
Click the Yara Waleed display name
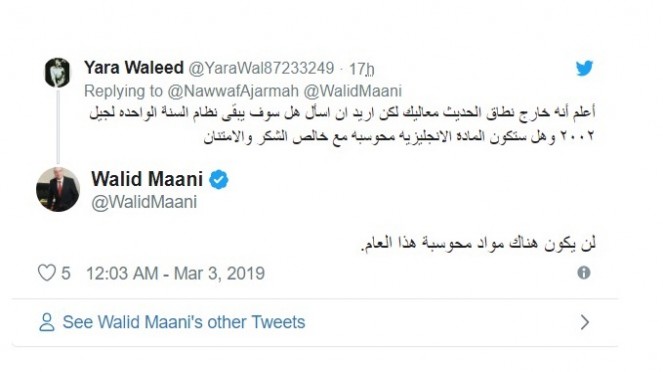pos(134,68)
